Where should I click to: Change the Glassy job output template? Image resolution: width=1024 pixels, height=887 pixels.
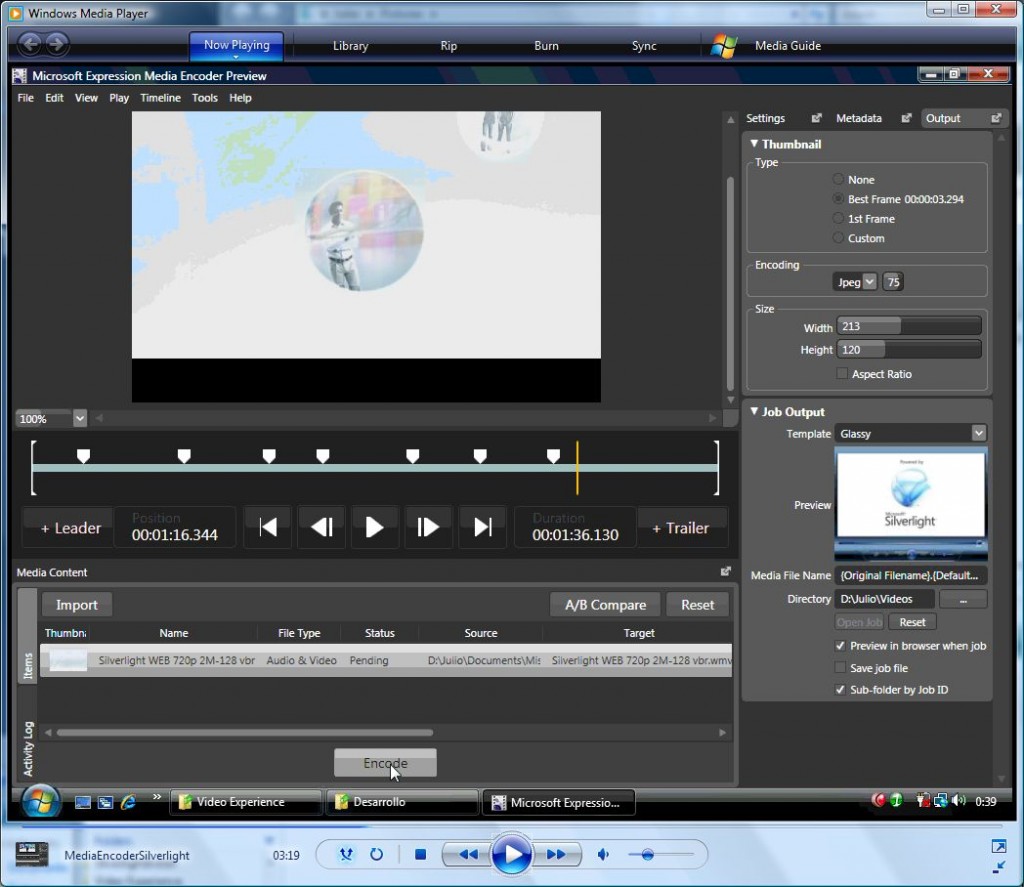click(910, 433)
